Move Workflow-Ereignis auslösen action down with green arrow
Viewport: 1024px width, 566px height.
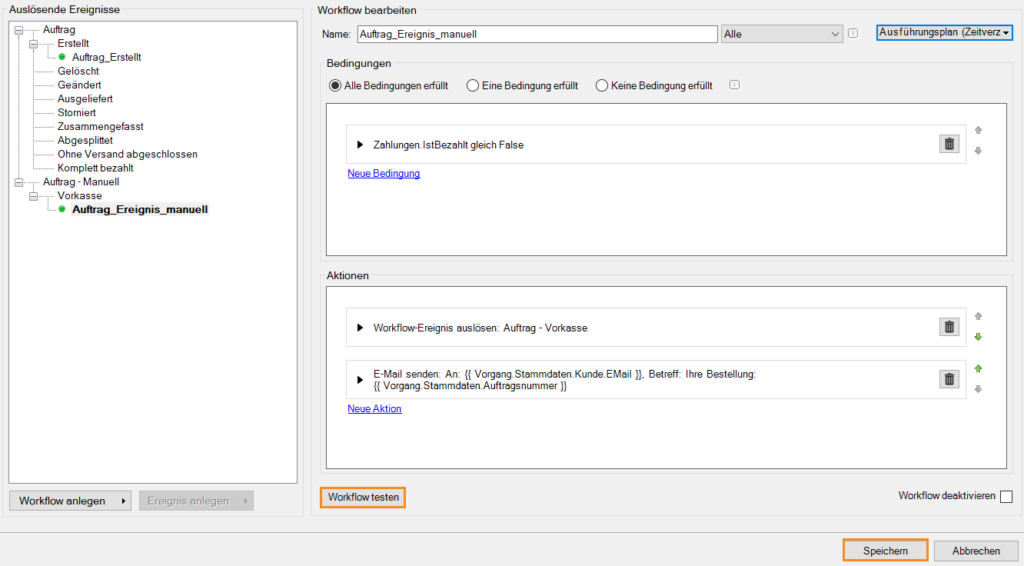click(978, 337)
